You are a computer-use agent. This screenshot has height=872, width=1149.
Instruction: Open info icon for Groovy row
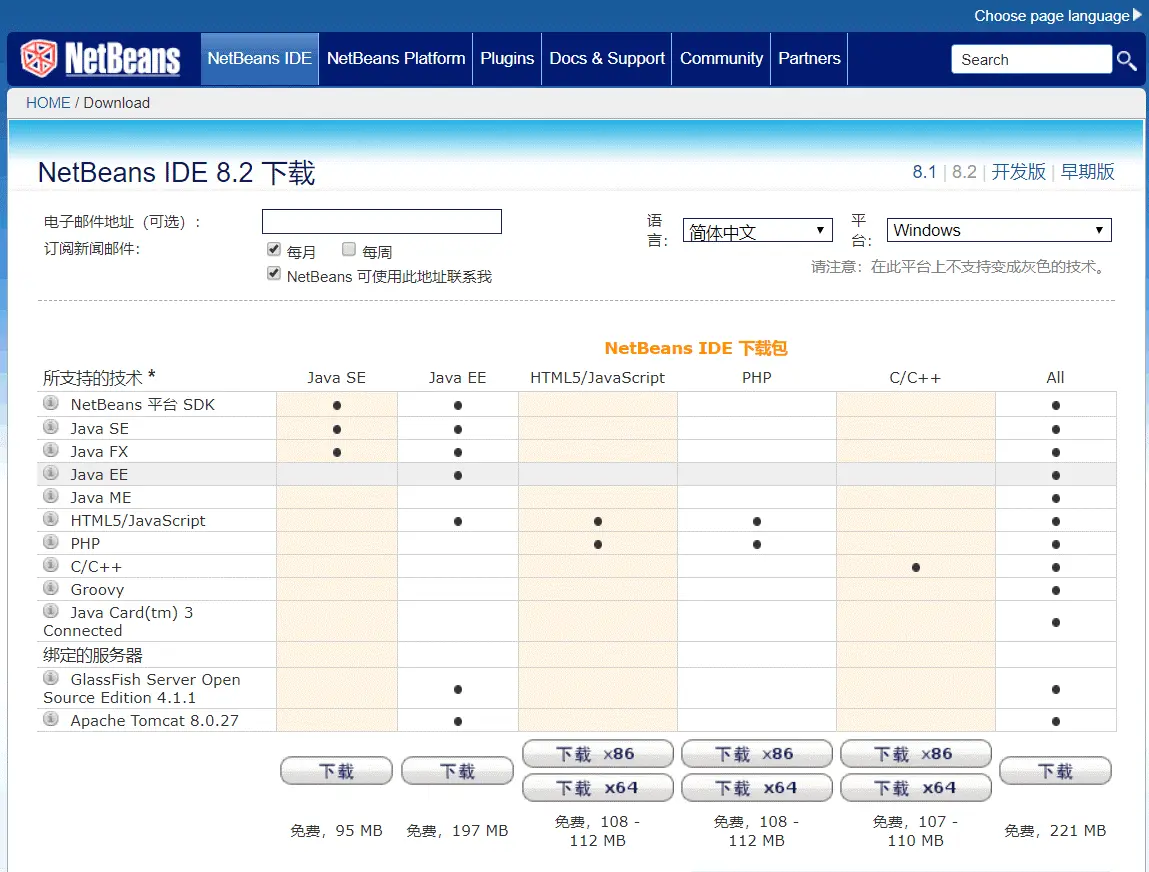point(51,588)
